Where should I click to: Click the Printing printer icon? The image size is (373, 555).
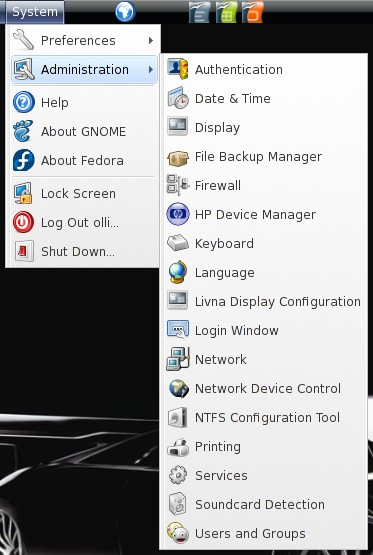coord(178,447)
